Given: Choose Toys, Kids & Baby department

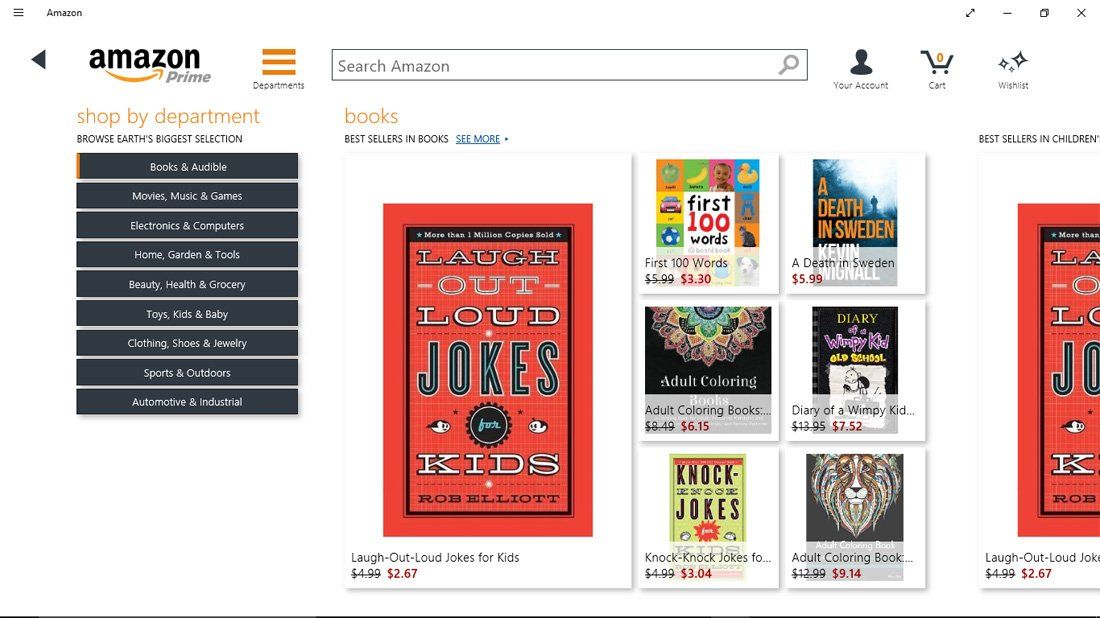Looking at the screenshot, I should pos(187,314).
